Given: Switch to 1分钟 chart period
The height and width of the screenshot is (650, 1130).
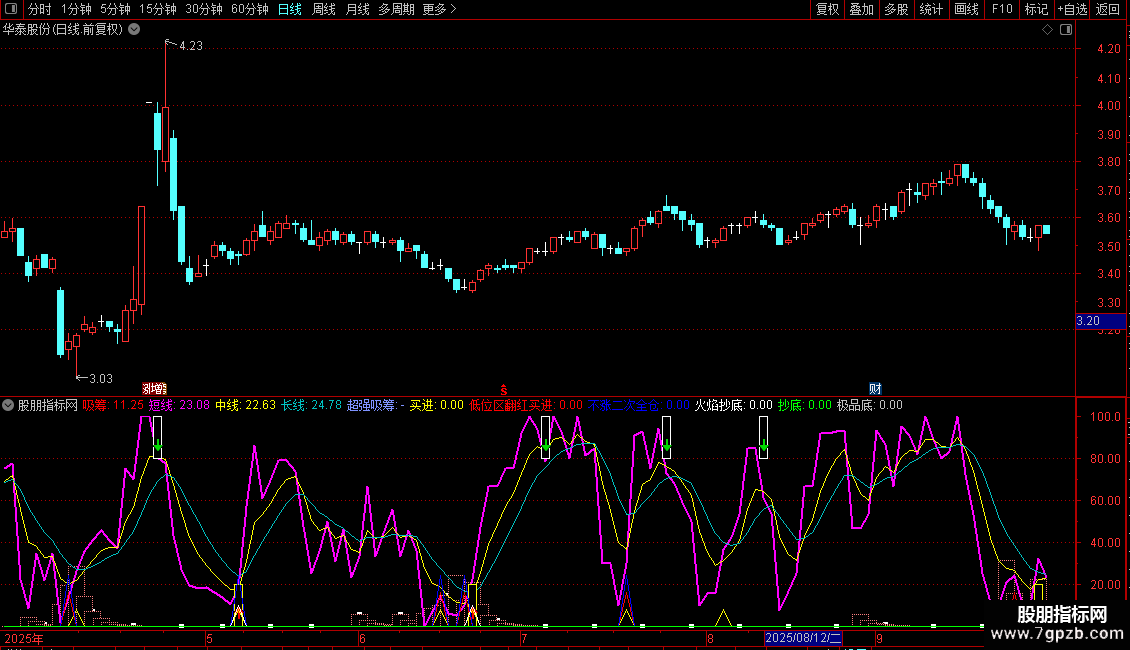Looking at the screenshot, I should click(x=76, y=9).
